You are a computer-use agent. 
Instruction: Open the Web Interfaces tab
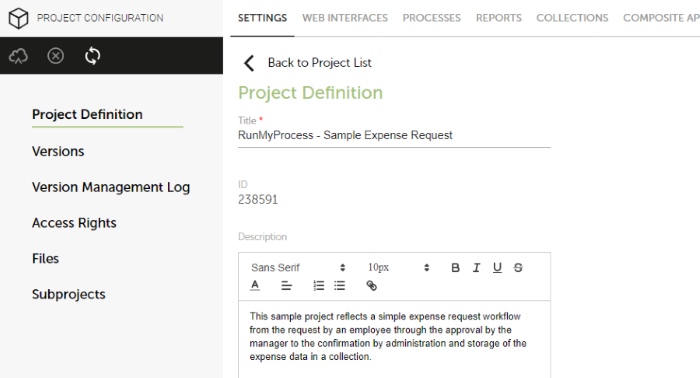click(345, 18)
